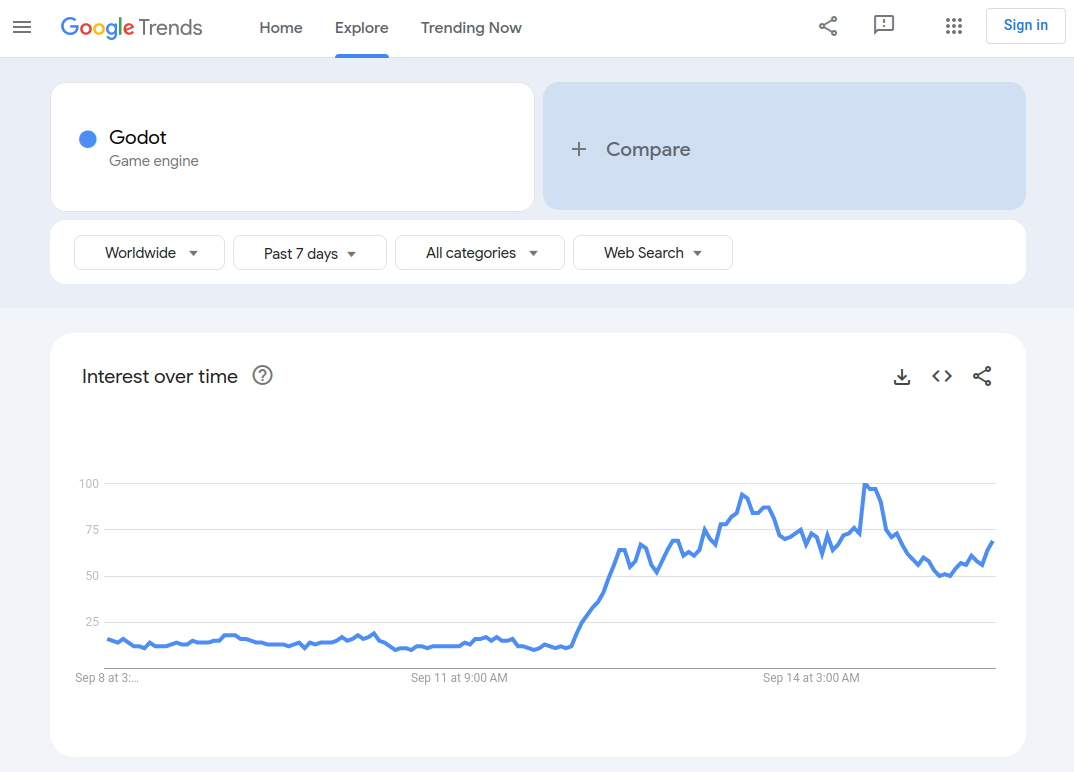Download the Interest over time CSV

(x=902, y=377)
